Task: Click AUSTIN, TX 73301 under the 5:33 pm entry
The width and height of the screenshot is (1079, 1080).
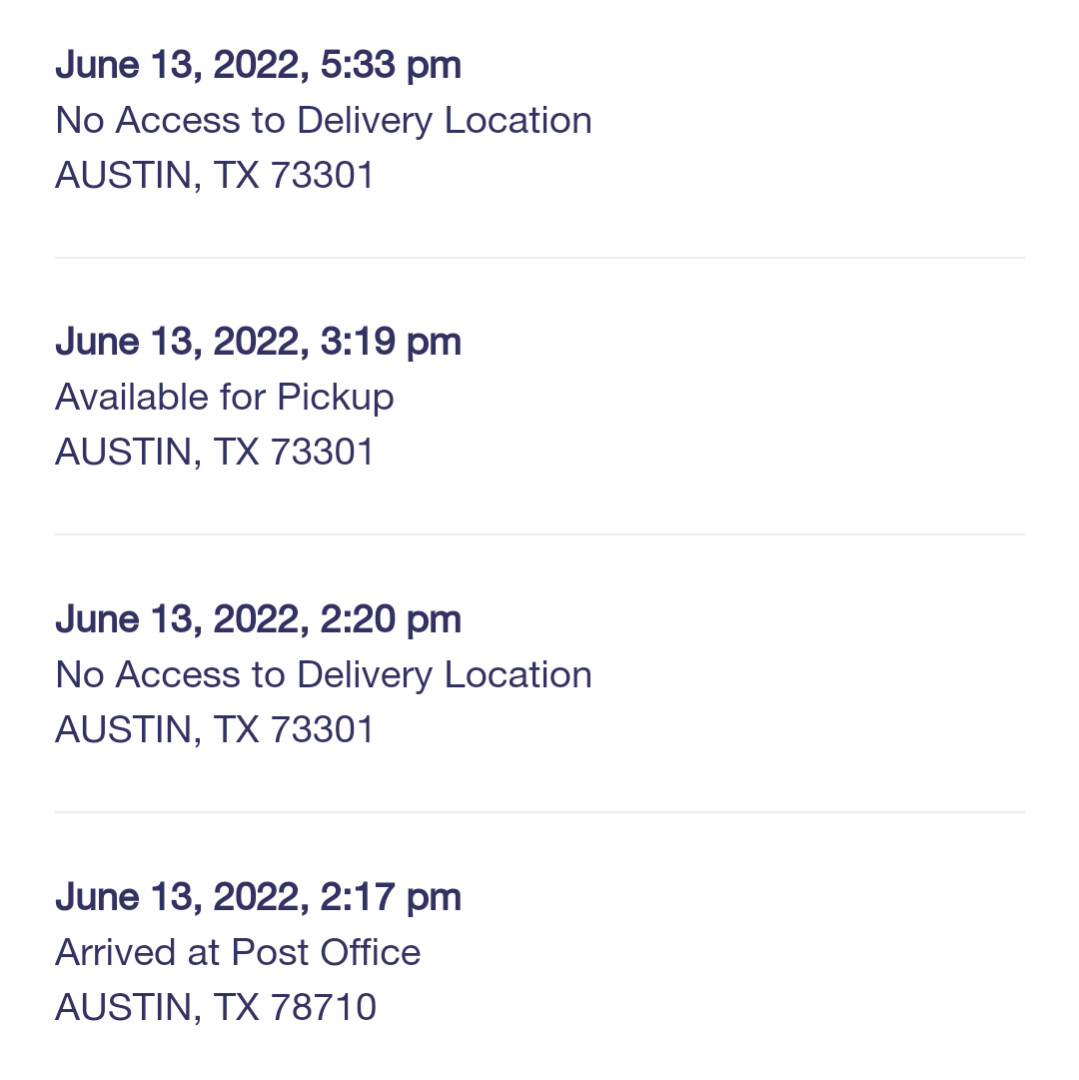Action: [214, 175]
